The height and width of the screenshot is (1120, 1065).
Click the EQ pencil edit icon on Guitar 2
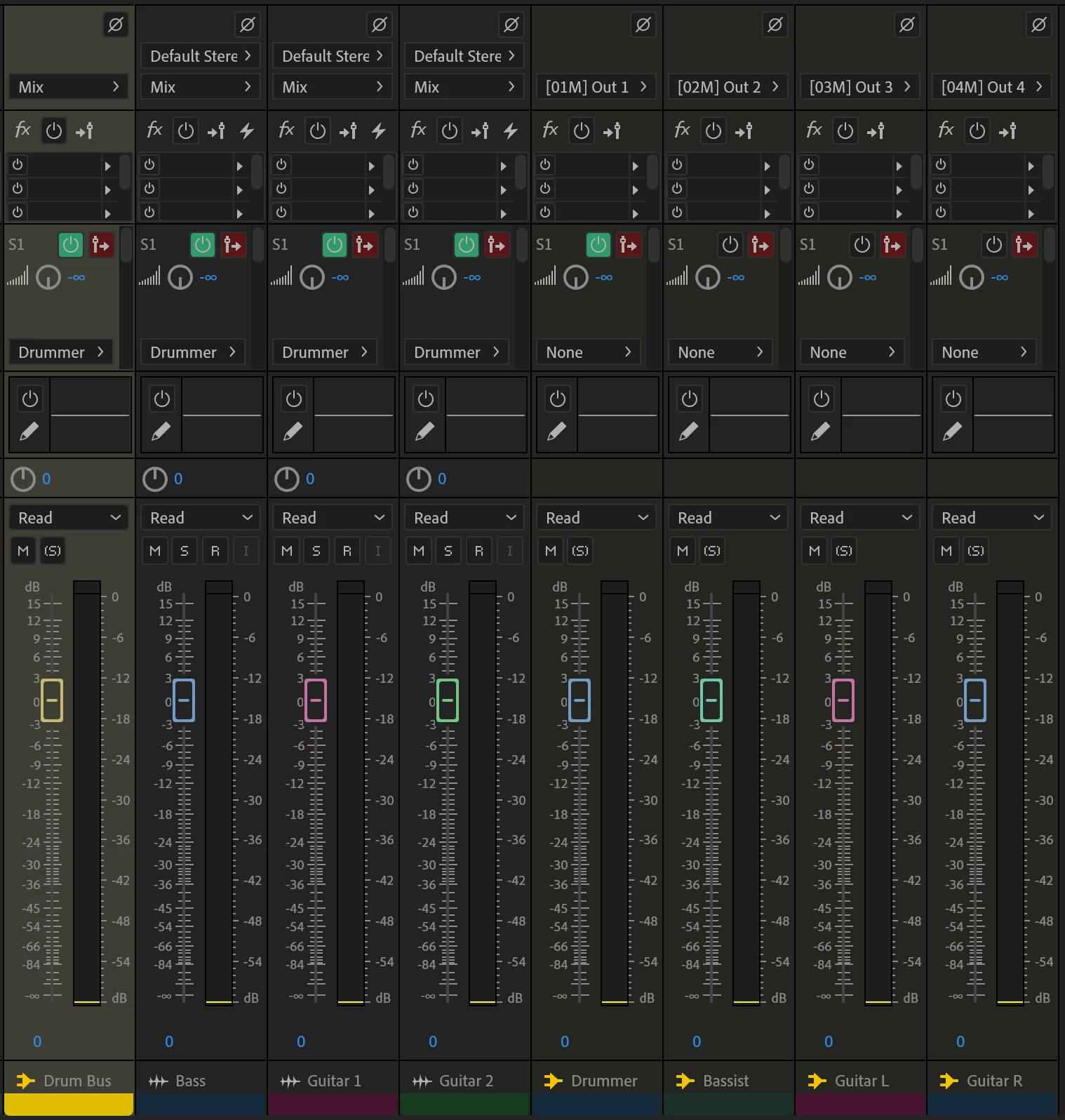(425, 432)
